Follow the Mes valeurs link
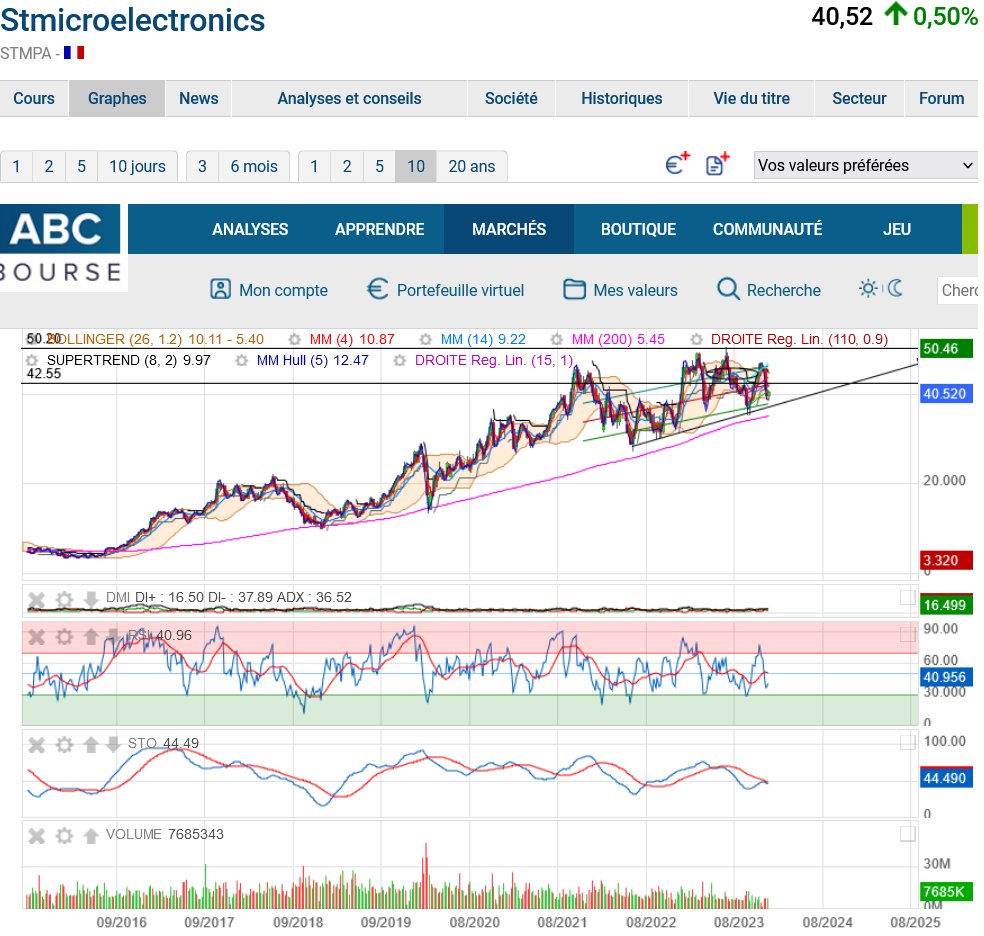Image resolution: width=984 pixels, height=936 pixels. [x=635, y=290]
